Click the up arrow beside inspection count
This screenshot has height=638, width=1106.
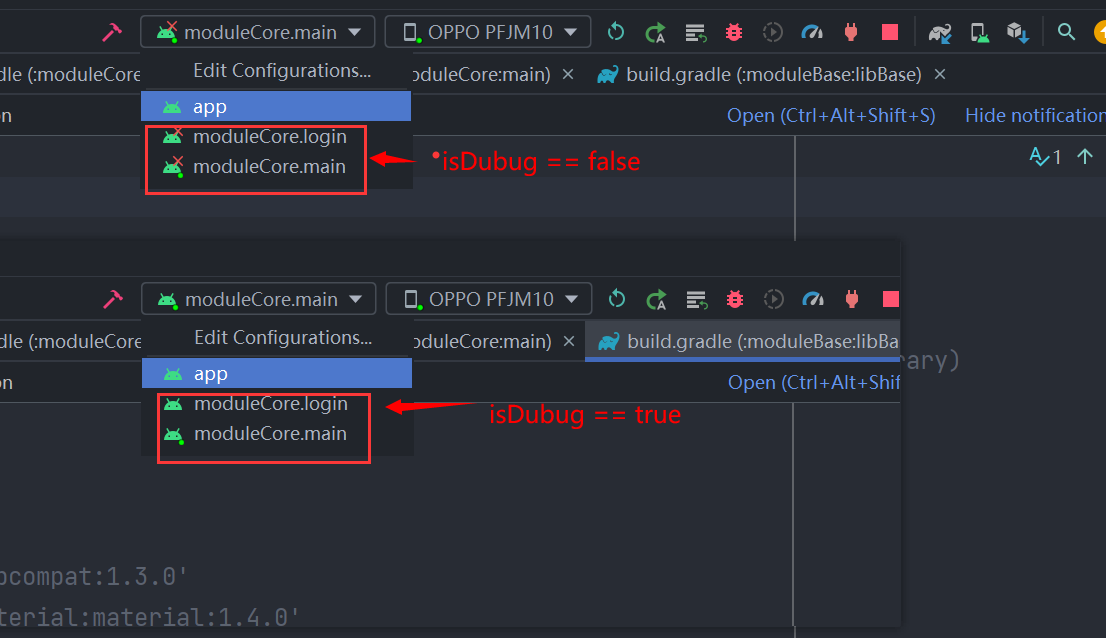coord(1085,157)
